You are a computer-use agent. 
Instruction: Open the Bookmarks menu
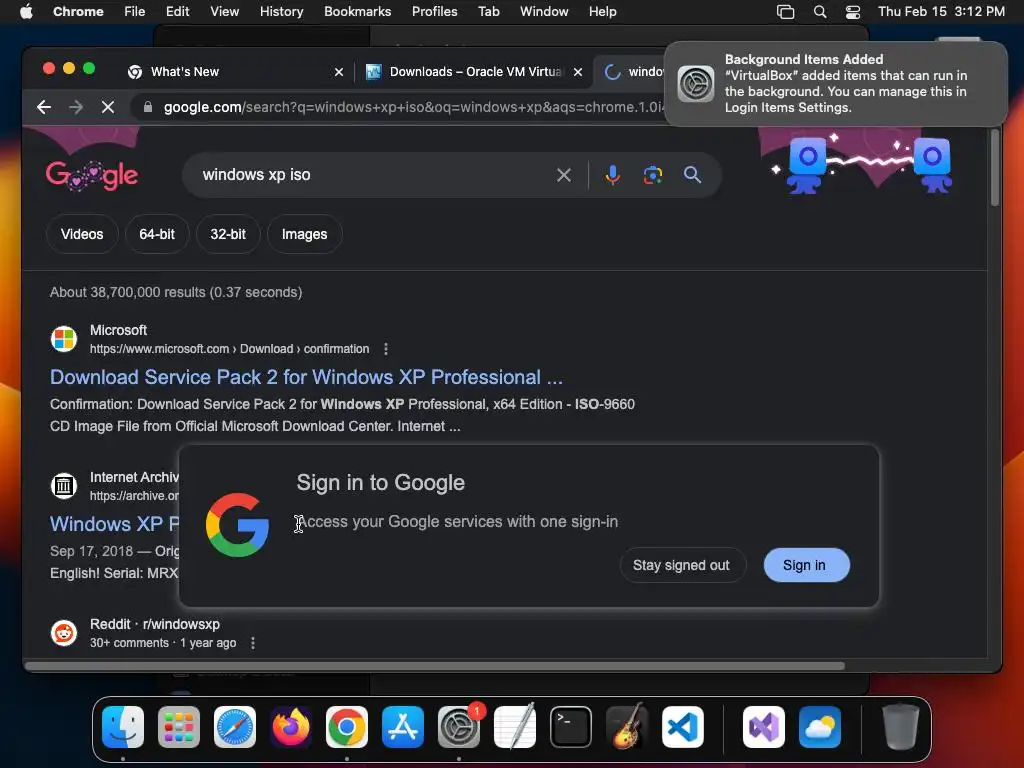tap(357, 12)
